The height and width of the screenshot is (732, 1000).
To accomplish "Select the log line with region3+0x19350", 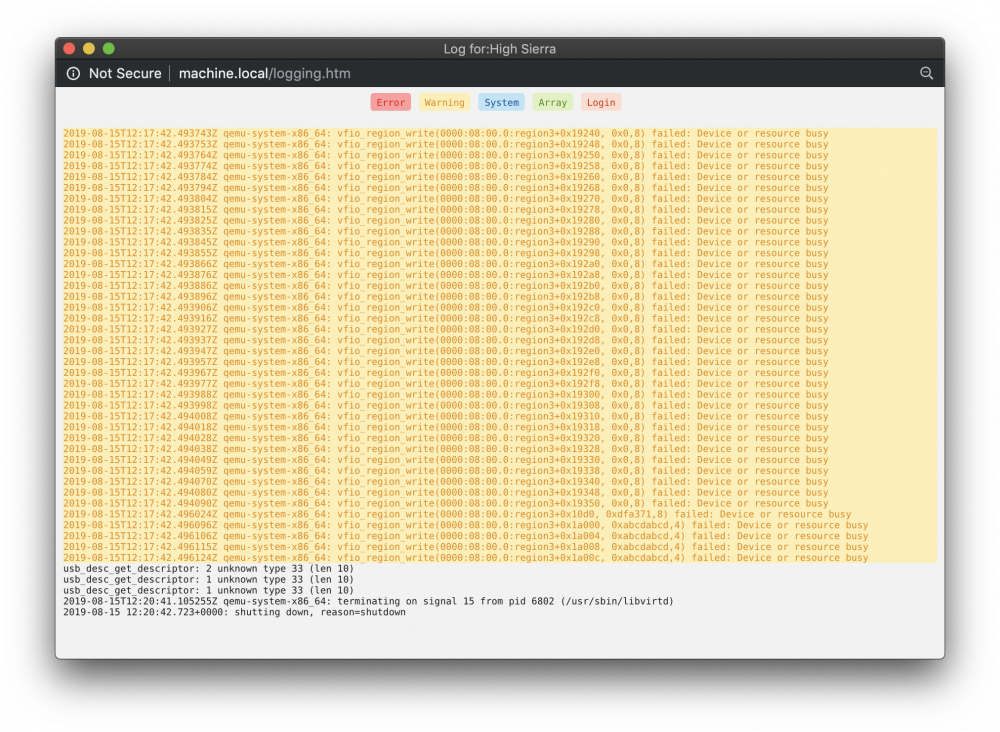I will tap(446, 503).
